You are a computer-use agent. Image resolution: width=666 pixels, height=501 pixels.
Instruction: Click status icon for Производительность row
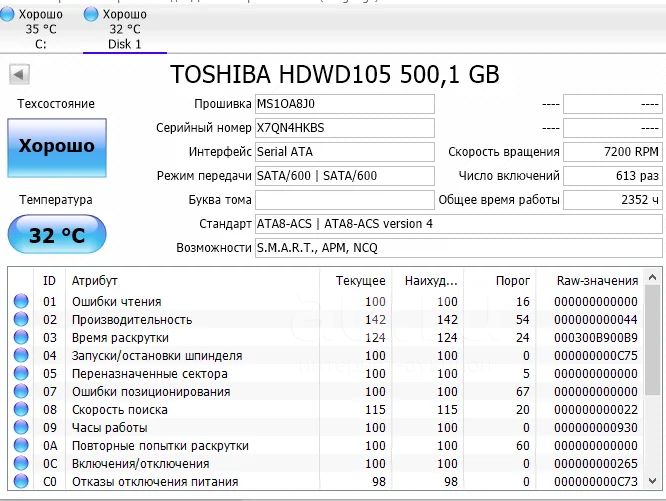(x=21, y=319)
